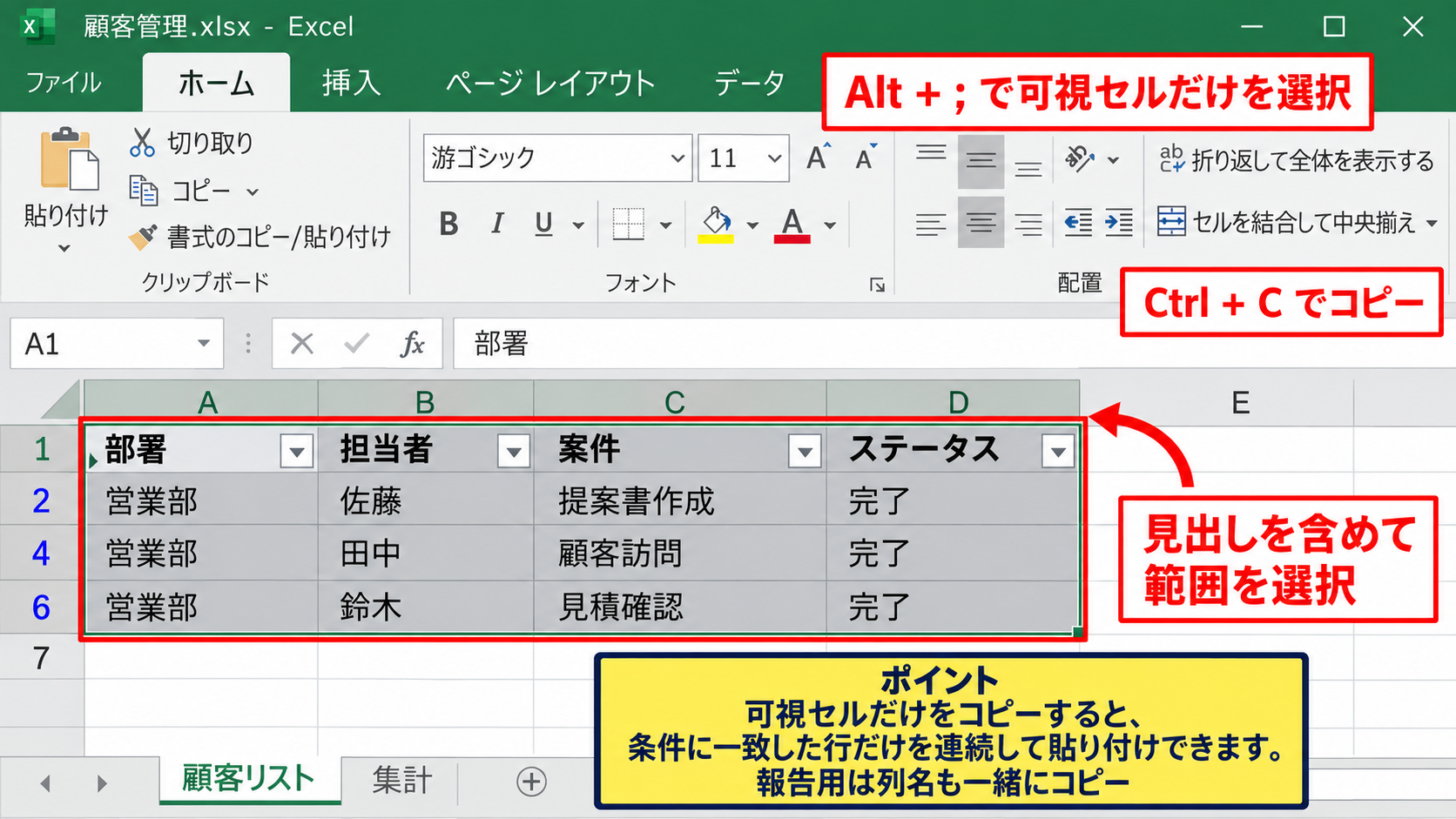Open the 案件 column filter dropdown
The width and height of the screenshot is (1456, 819).
[805, 451]
